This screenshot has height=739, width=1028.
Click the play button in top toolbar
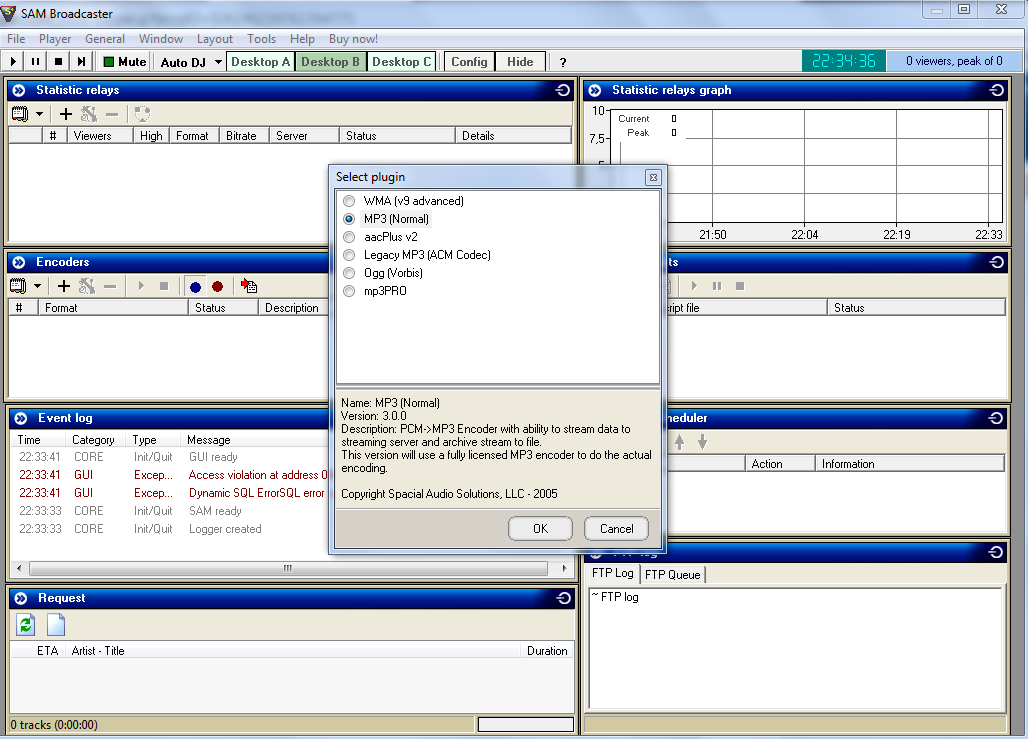[x=12, y=62]
